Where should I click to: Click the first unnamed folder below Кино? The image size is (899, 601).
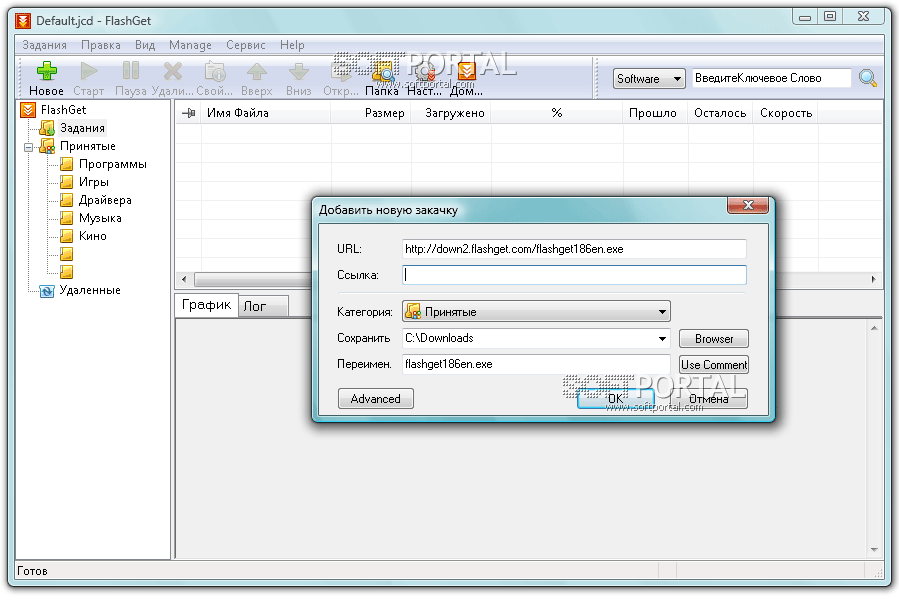click(67, 253)
